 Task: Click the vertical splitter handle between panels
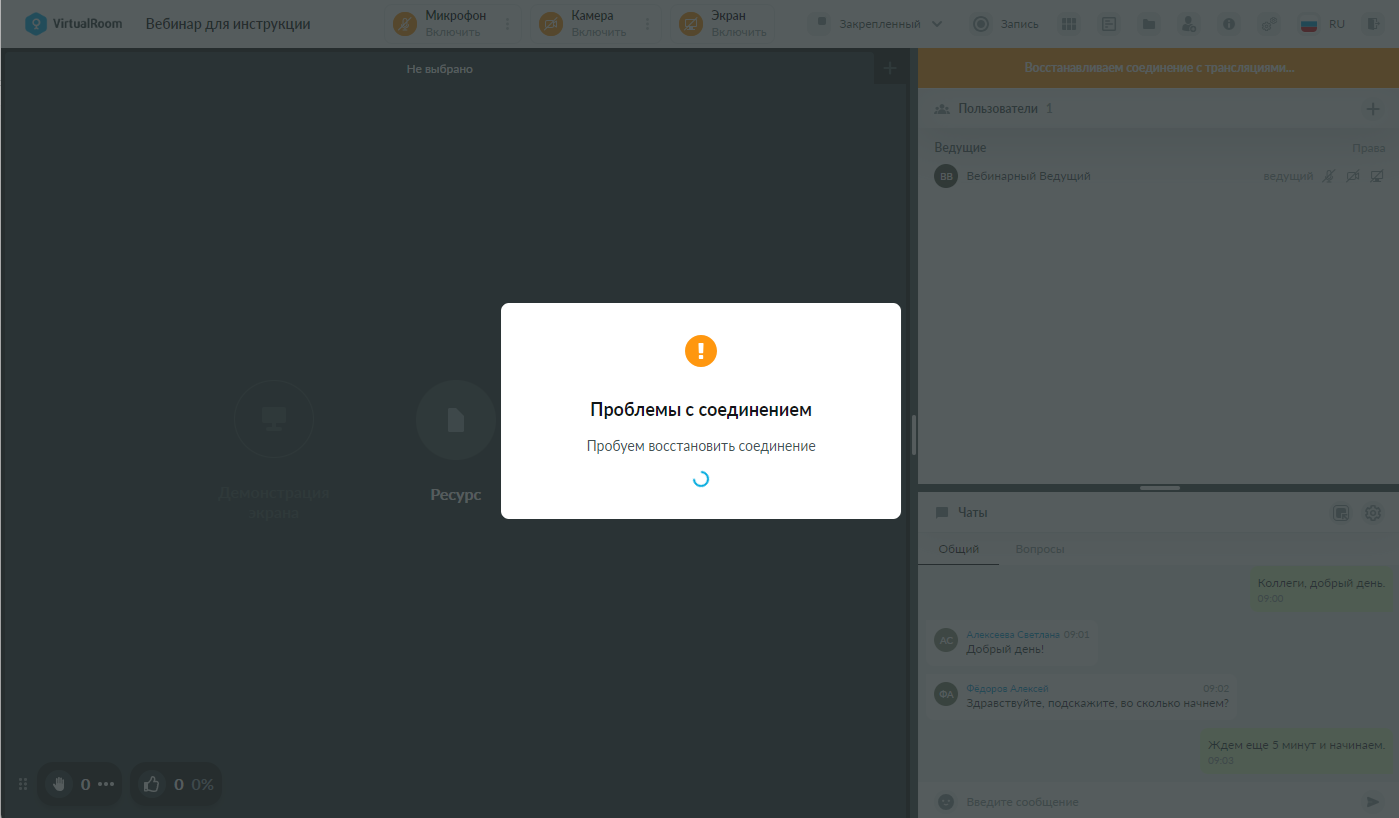coord(914,435)
